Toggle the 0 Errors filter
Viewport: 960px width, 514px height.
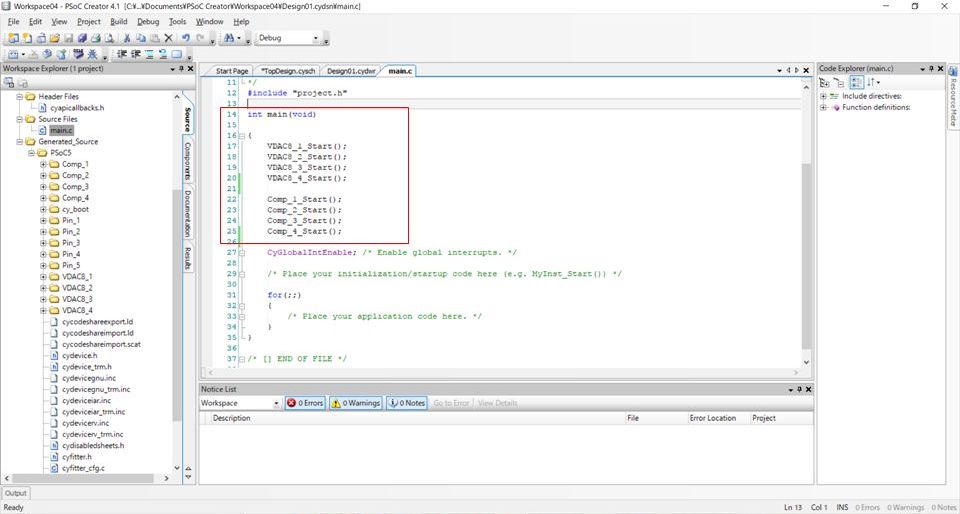click(305, 403)
